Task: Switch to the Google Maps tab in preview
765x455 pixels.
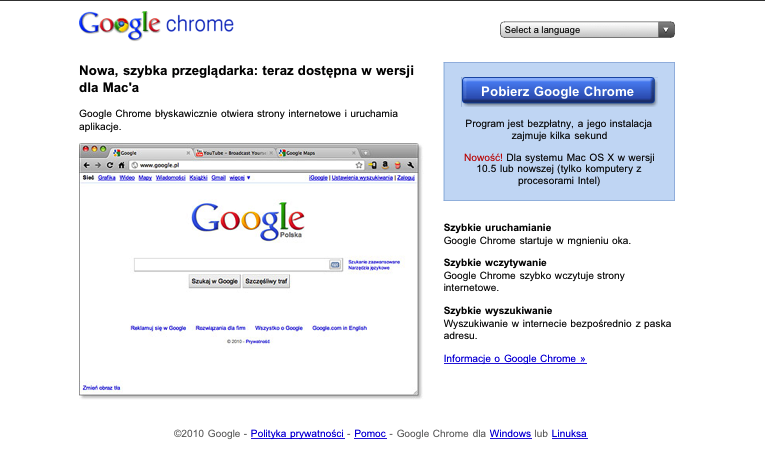Action: [x=315, y=153]
